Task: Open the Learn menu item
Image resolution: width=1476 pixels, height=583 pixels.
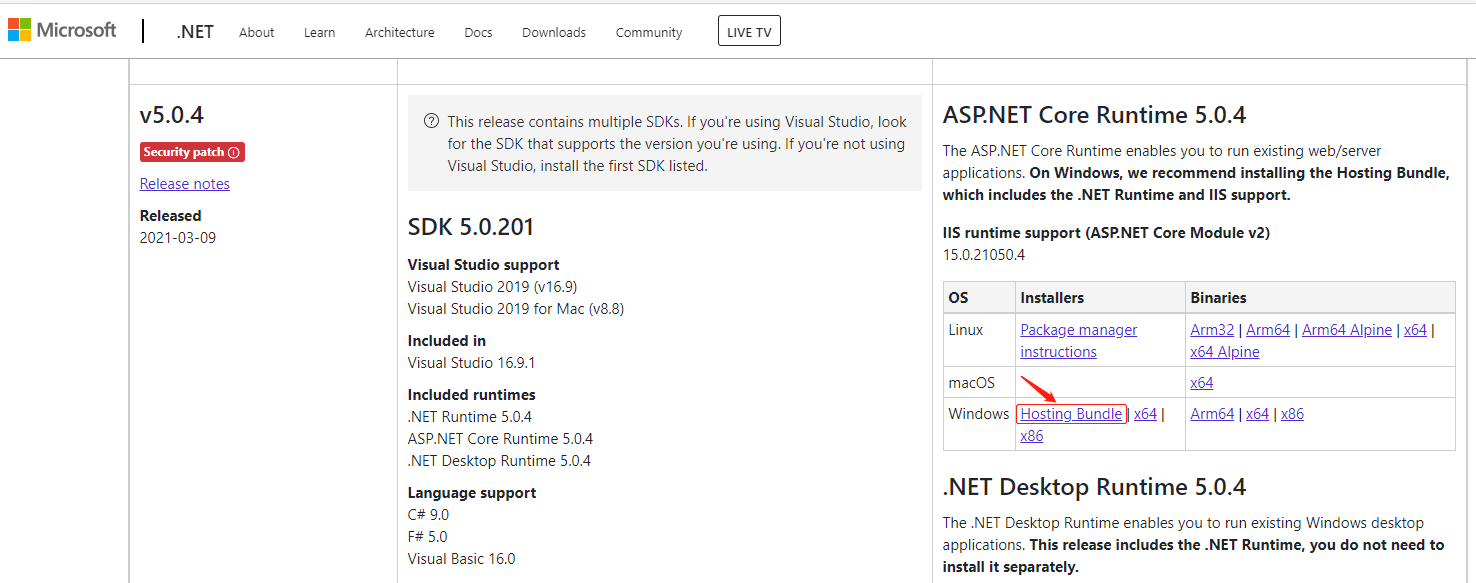Action: [320, 32]
